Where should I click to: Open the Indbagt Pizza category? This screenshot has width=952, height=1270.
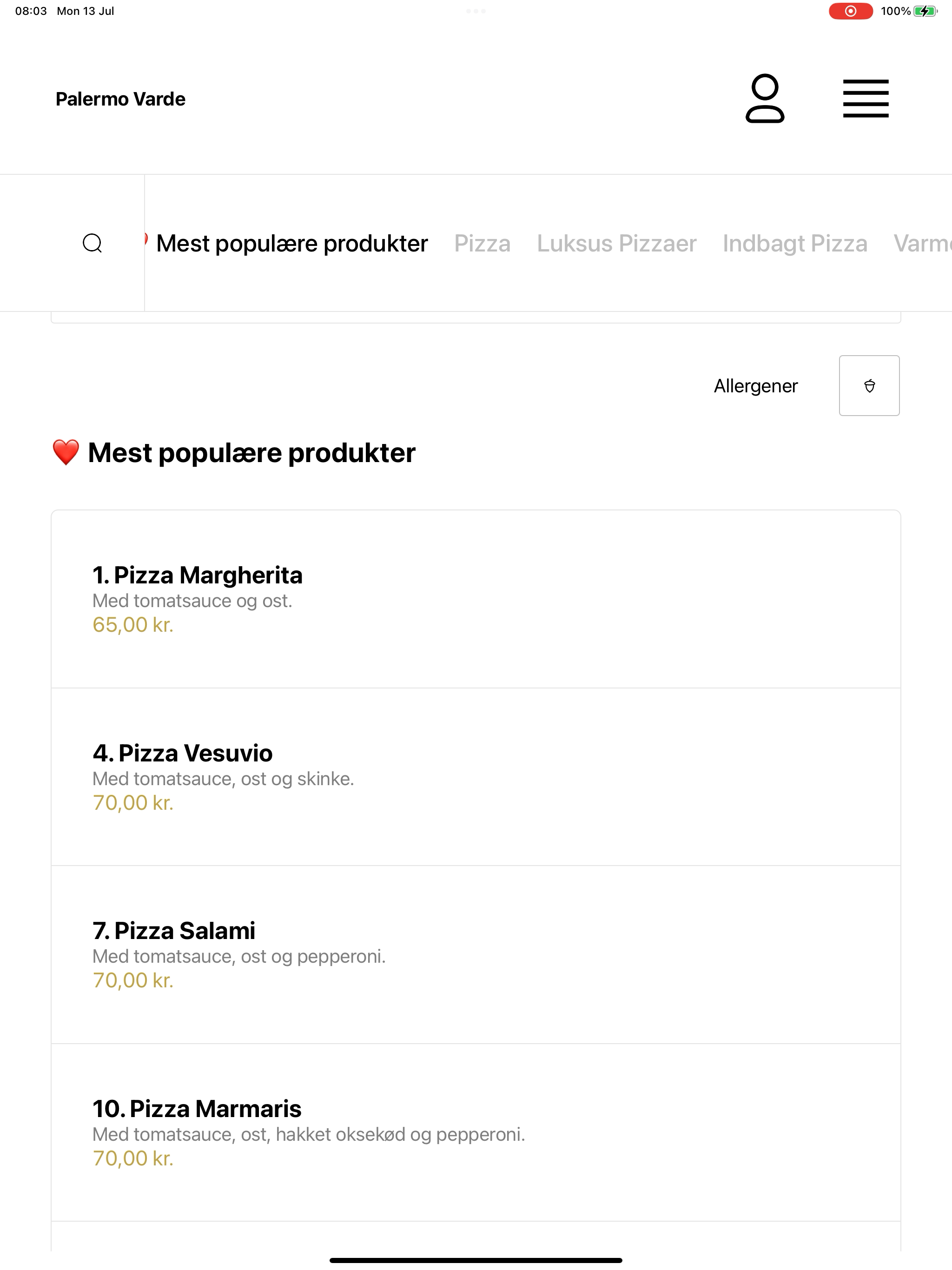coord(795,244)
